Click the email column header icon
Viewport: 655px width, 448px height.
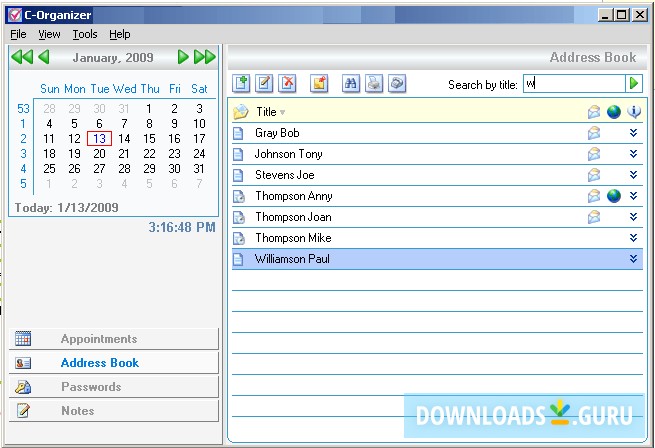(594, 112)
